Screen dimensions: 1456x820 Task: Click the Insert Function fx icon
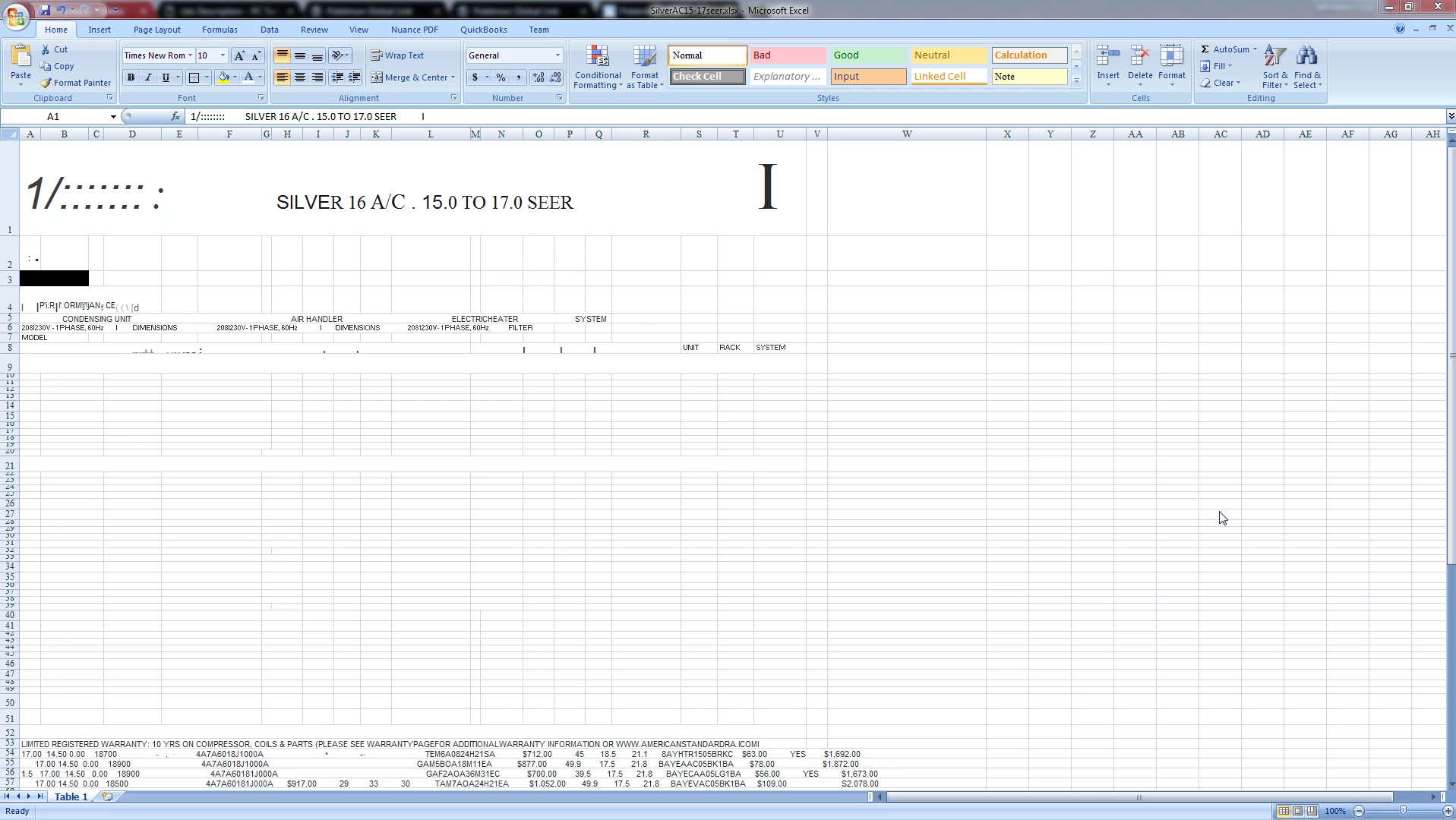click(175, 116)
